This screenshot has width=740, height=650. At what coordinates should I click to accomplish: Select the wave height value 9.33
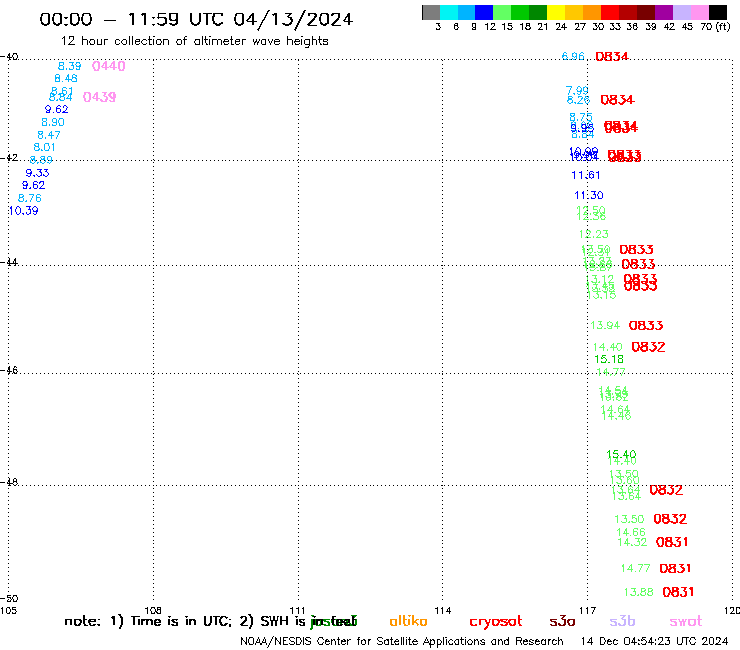point(37,173)
